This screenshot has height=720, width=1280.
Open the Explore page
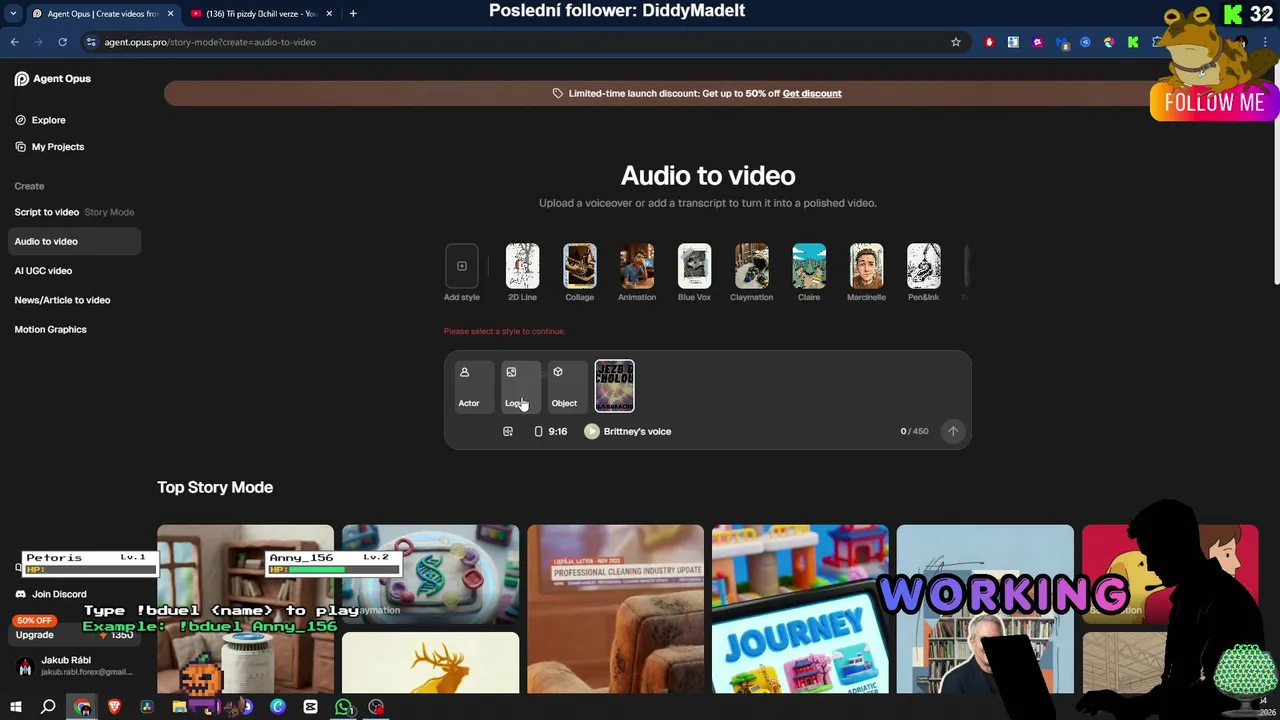[40, 120]
